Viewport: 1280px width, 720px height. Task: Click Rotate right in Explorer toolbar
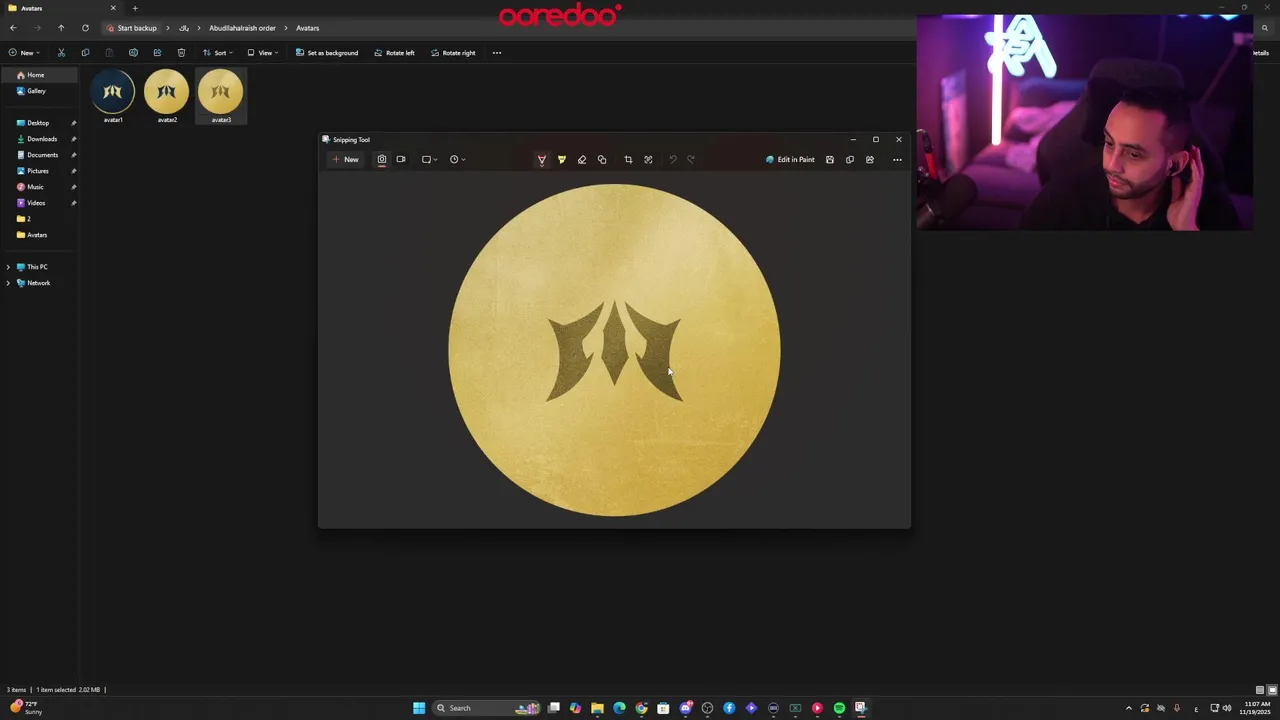coord(453,53)
